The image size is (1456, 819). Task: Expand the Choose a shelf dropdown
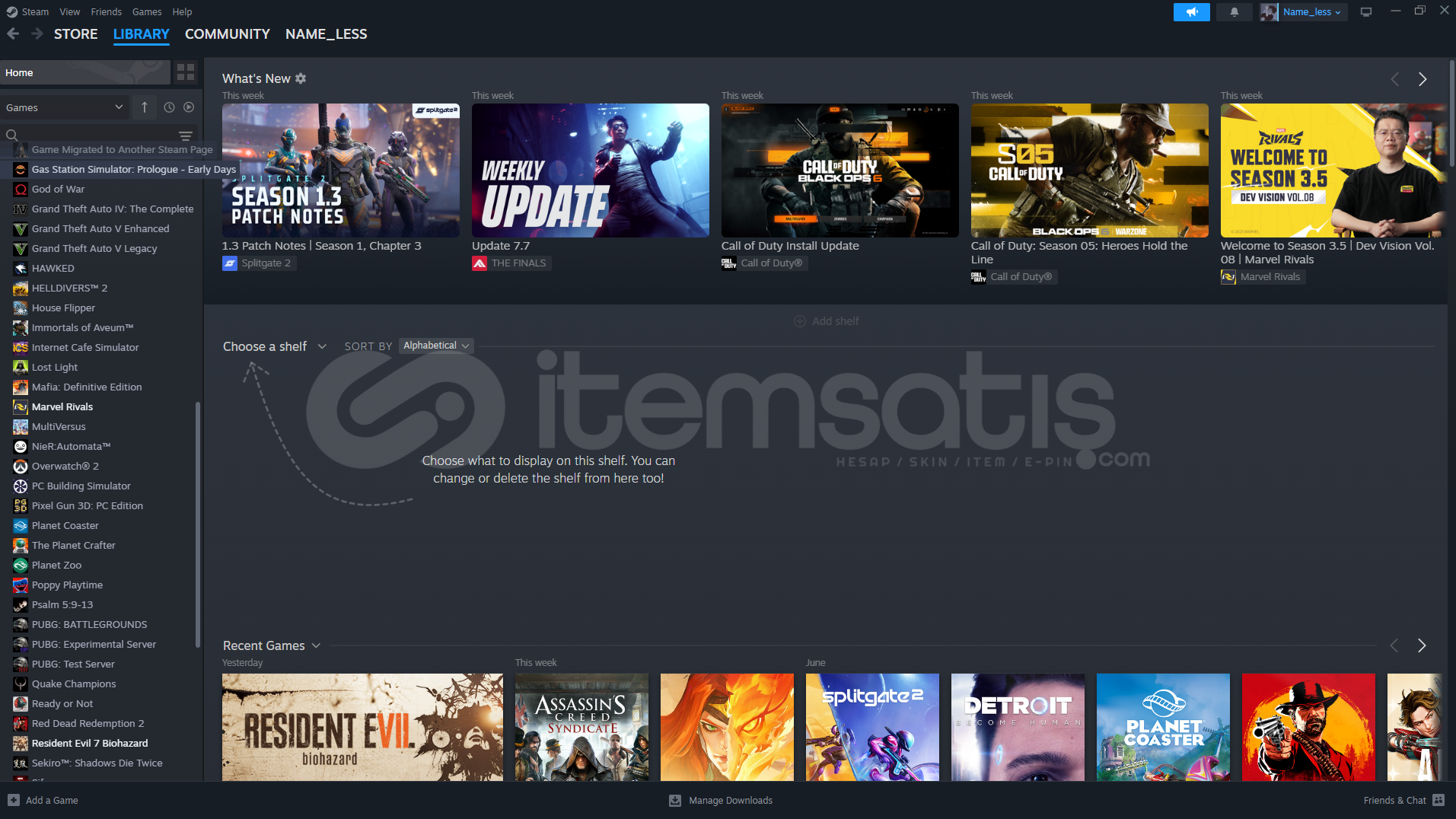(x=322, y=346)
